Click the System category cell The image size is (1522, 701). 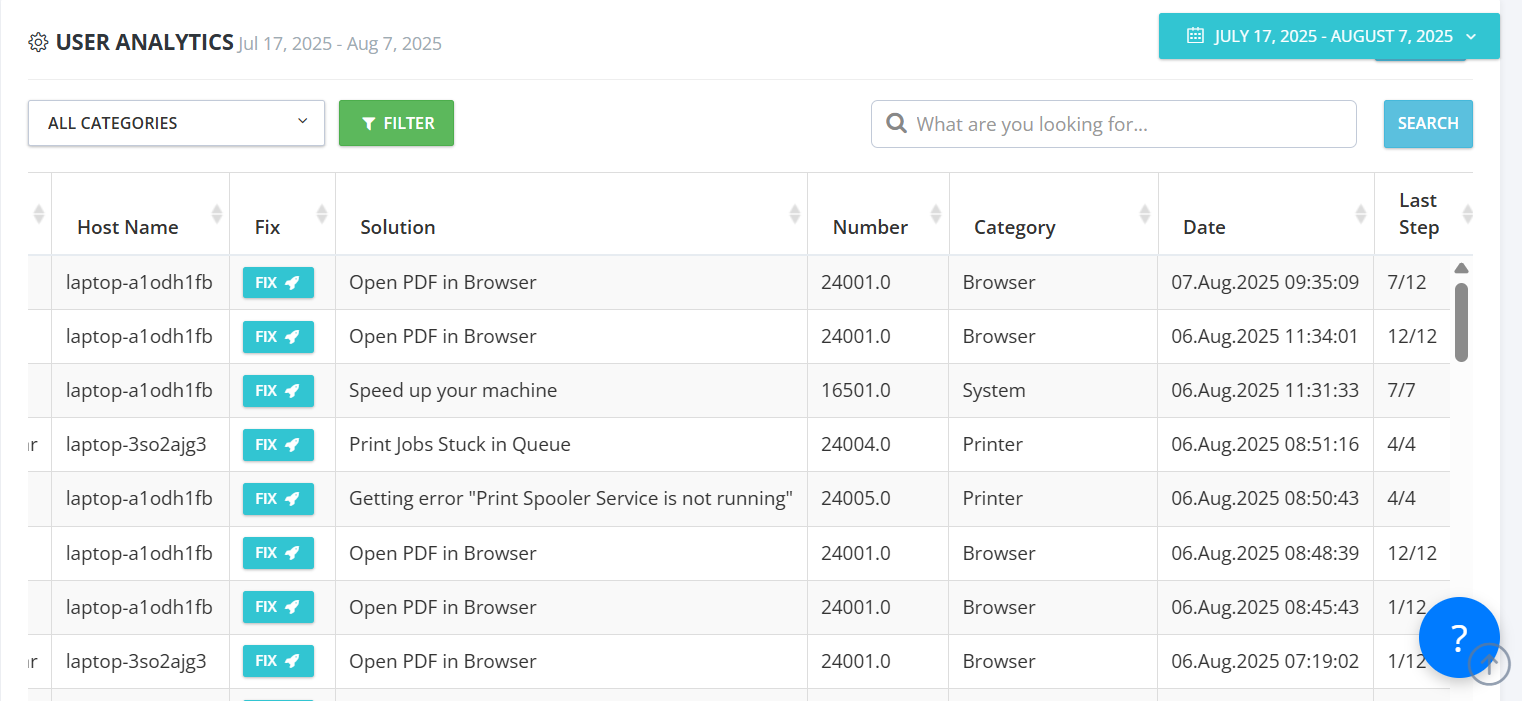click(x=1053, y=391)
